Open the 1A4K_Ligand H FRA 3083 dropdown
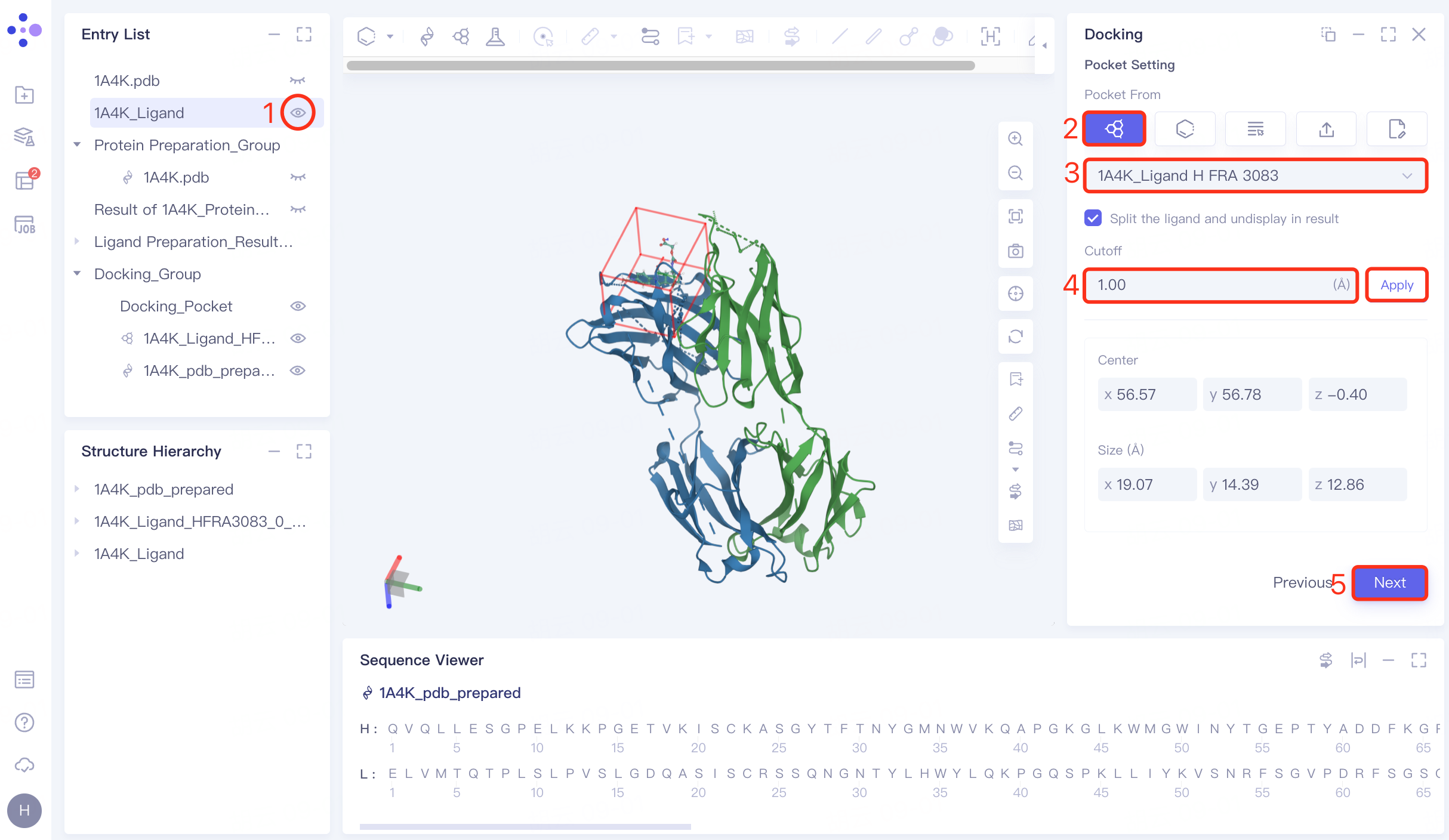 coord(1254,176)
